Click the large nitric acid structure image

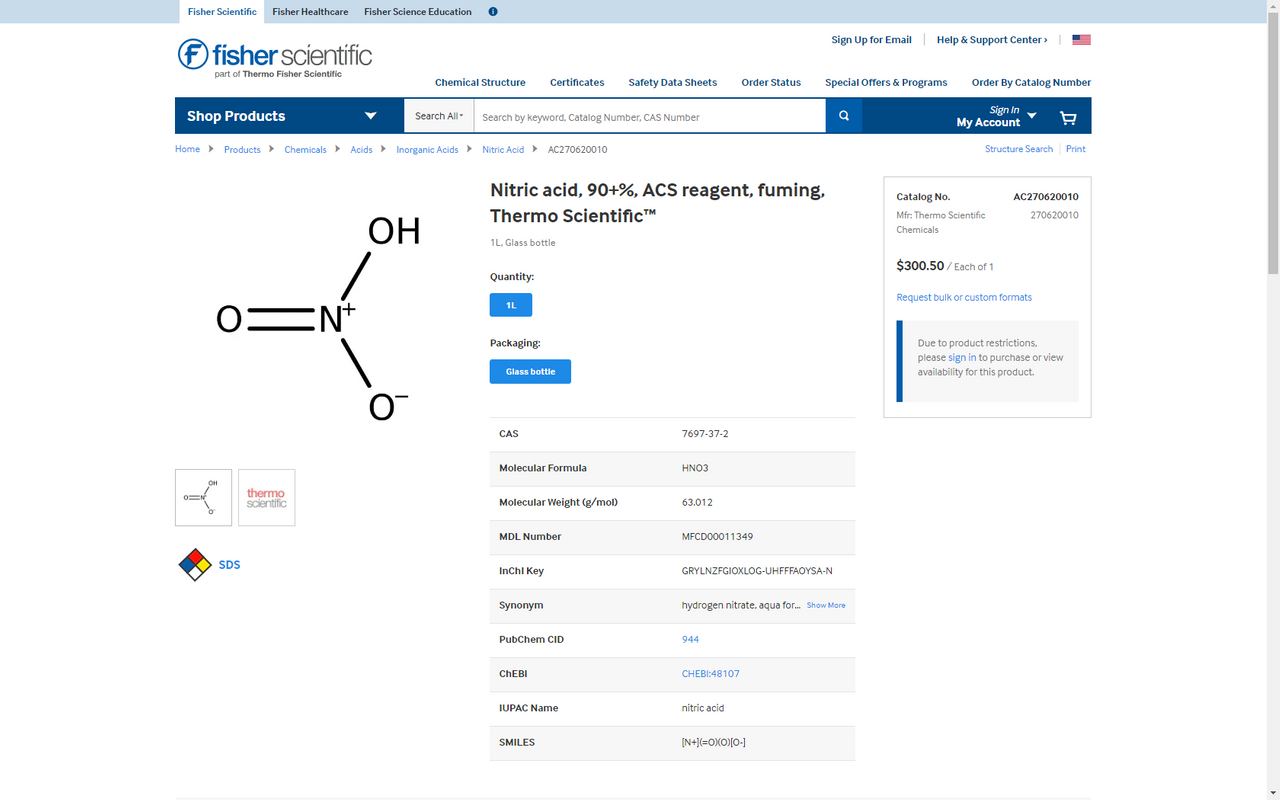[x=318, y=318]
